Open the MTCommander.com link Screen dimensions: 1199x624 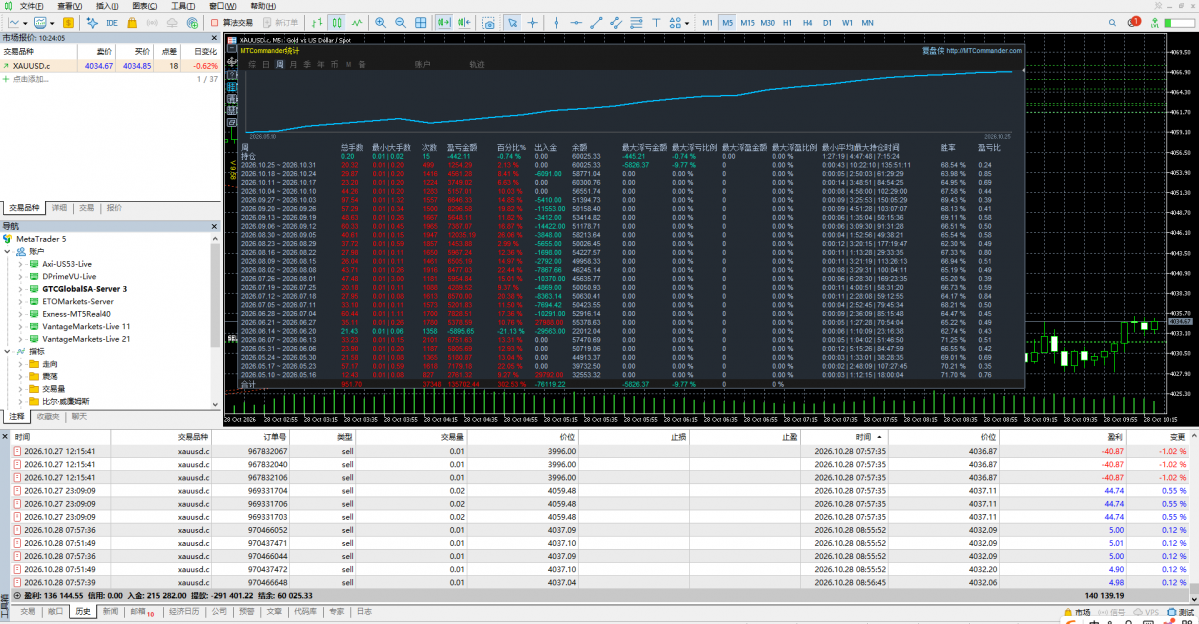tap(983, 51)
